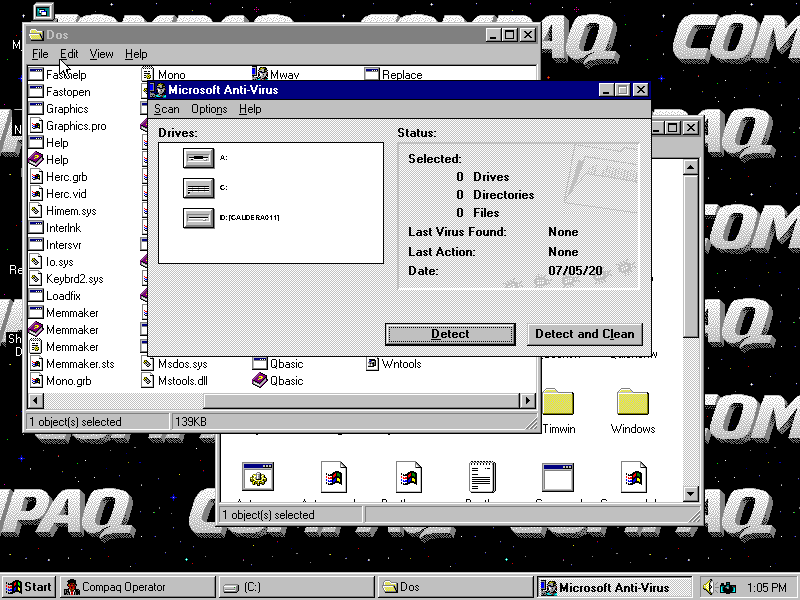Select the Graphics program icon
Viewport: 800px width, 600px height.
coord(36,109)
